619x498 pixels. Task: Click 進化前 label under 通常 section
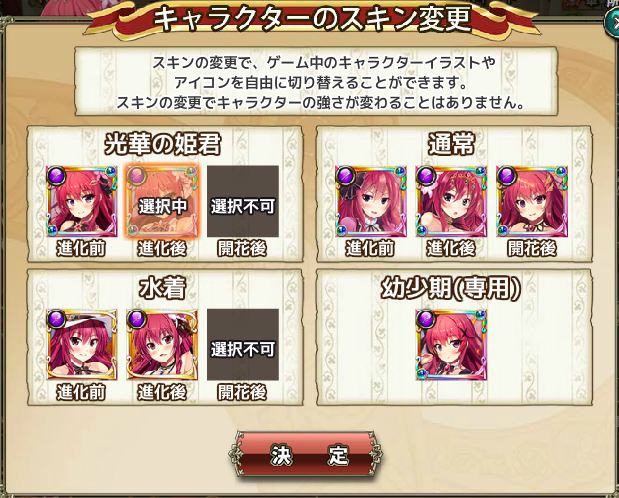click(x=370, y=249)
